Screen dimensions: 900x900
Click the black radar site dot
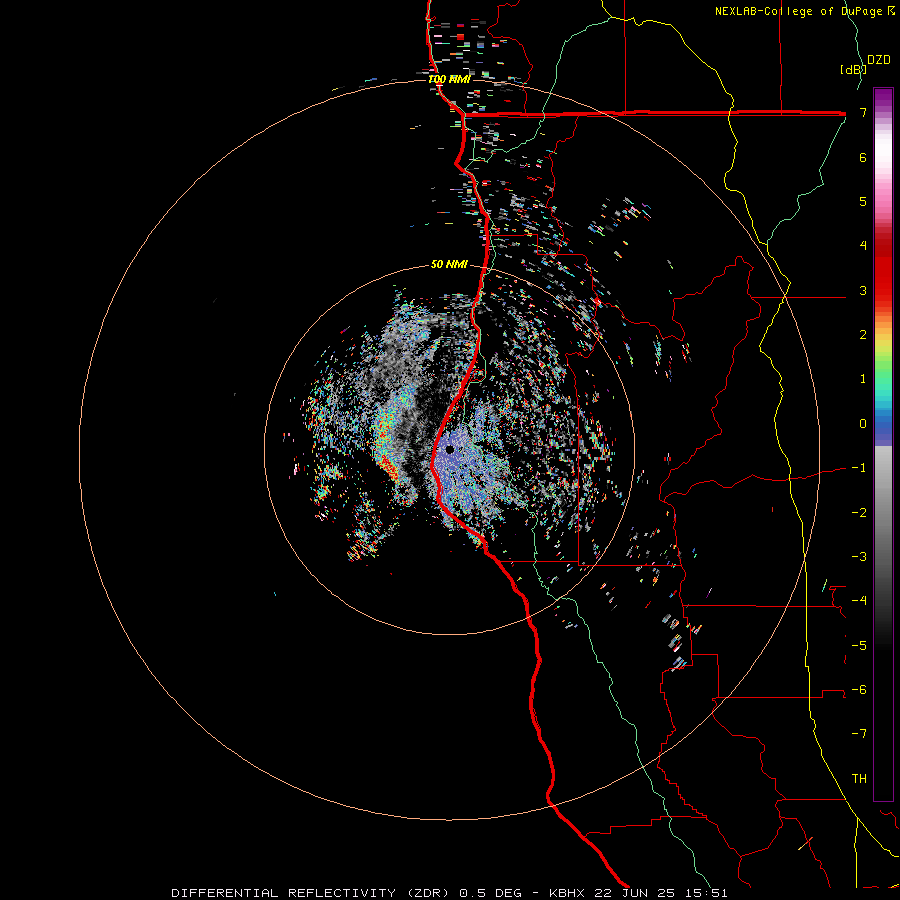[449, 449]
